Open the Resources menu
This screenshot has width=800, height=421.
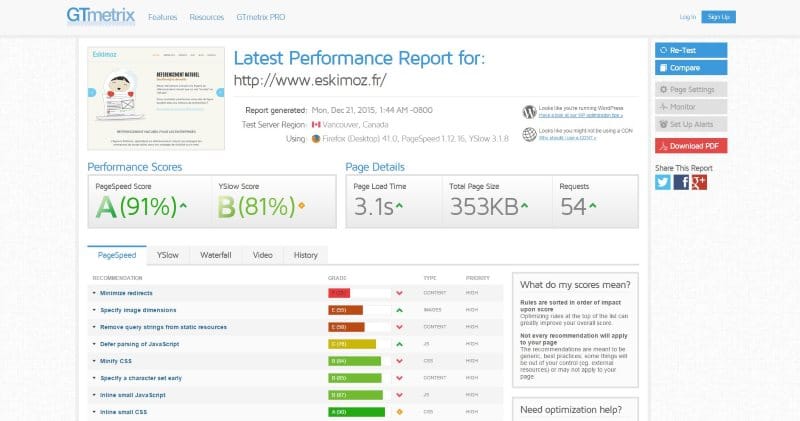tap(207, 17)
